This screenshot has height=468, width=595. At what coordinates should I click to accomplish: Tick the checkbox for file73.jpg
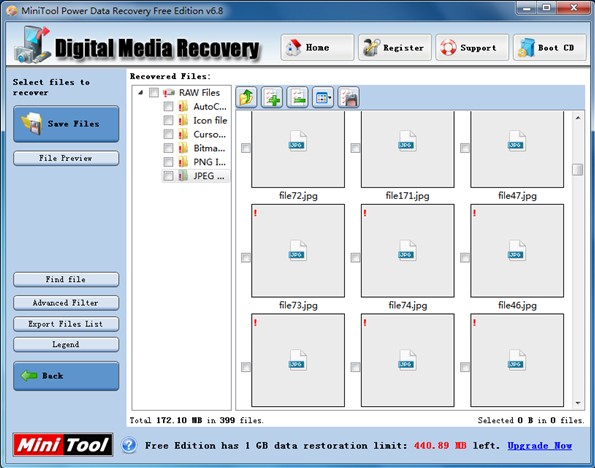[x=246, y=258]
